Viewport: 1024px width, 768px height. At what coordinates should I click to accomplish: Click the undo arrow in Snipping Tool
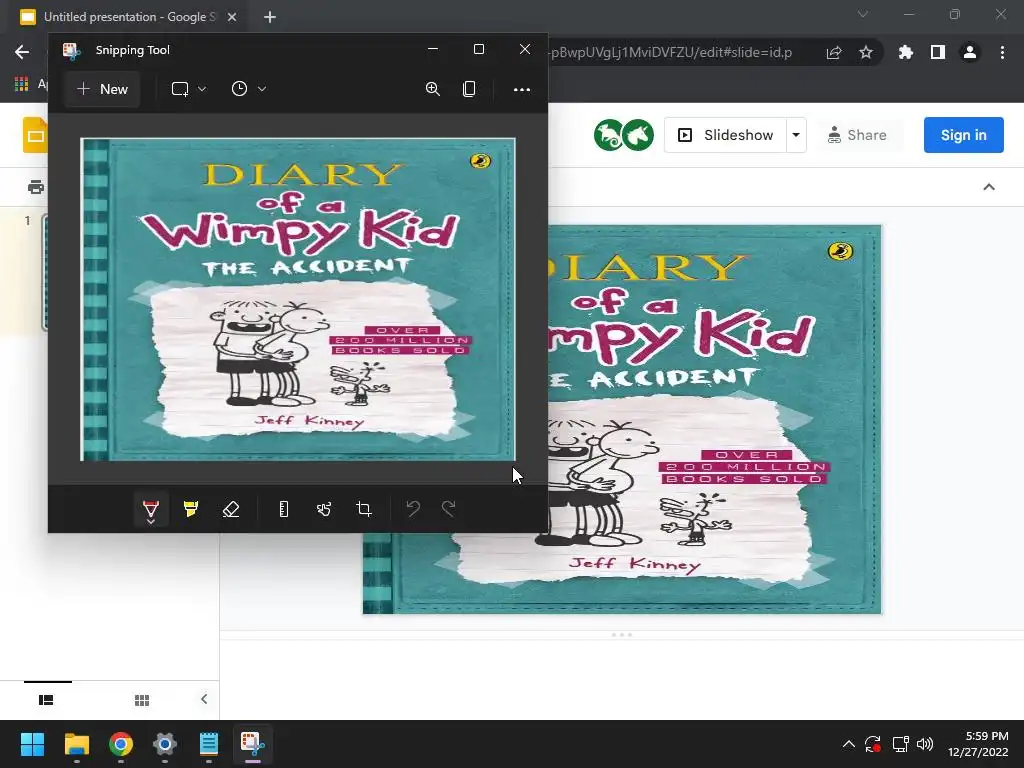[413, 508]
